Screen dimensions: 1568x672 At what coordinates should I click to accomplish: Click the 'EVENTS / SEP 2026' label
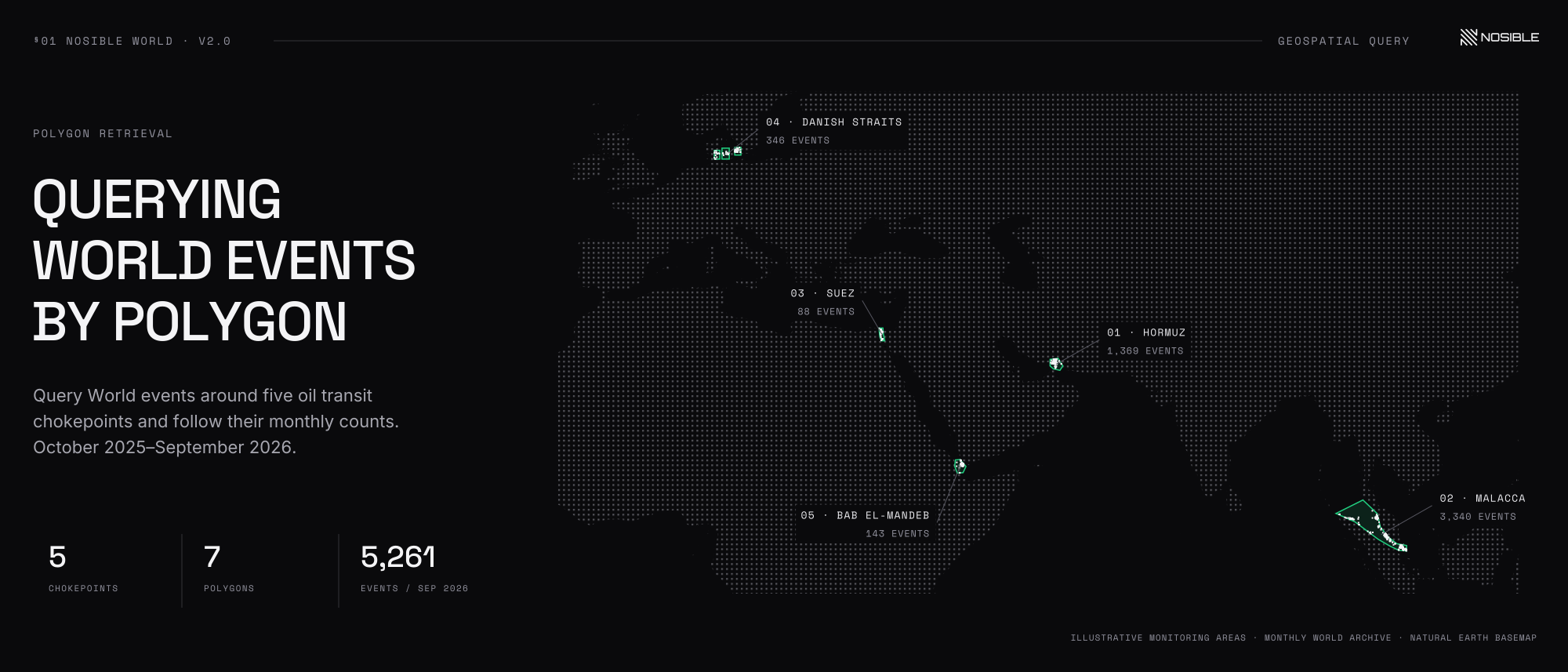coord(415,588)
